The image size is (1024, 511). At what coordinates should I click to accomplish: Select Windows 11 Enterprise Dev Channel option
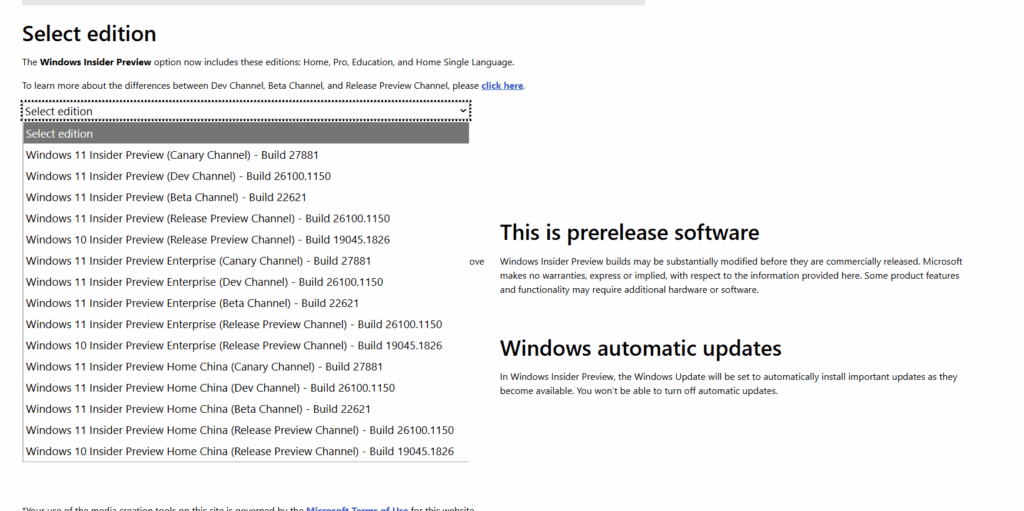tap(204, 282)
